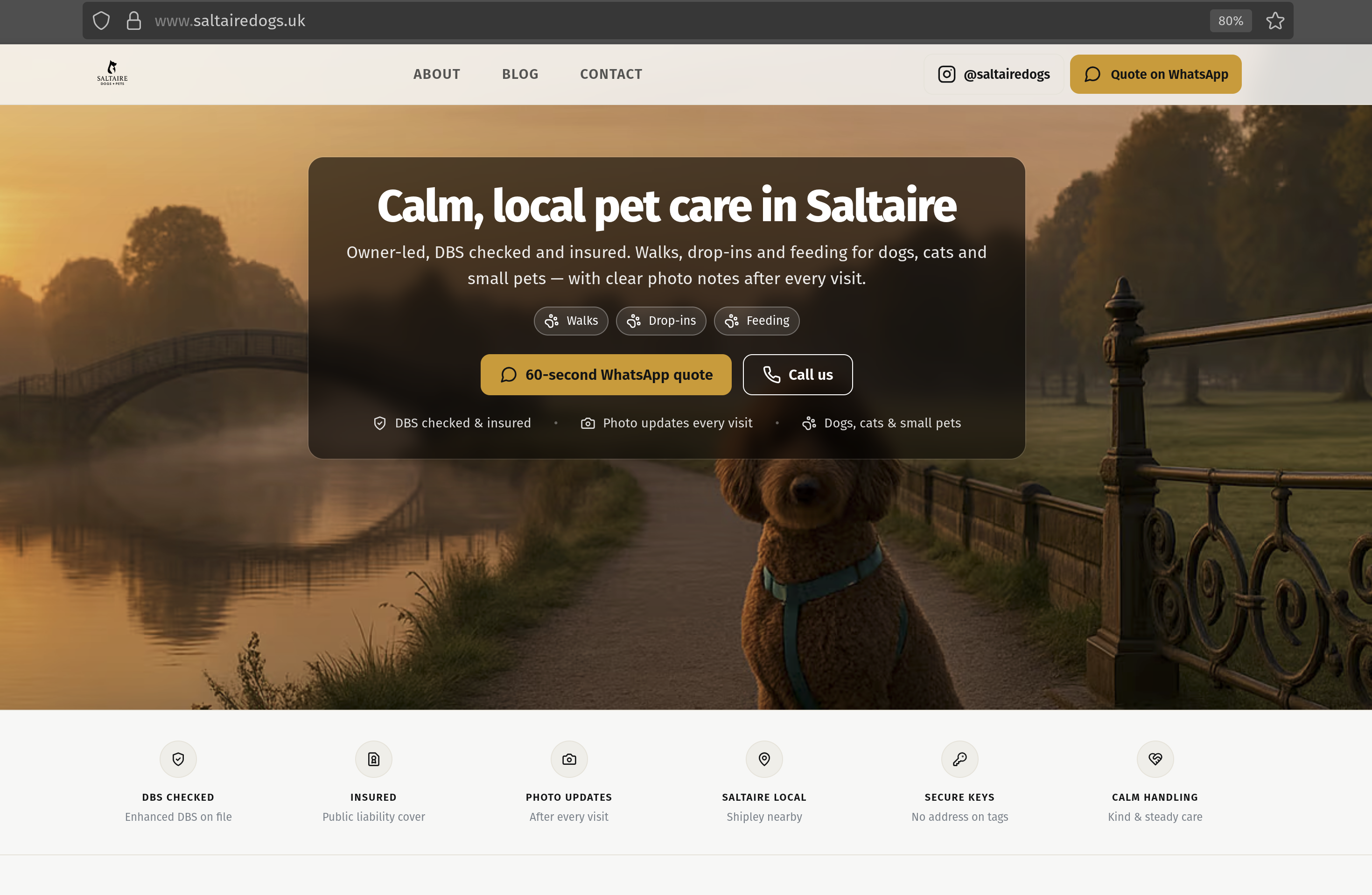Image resolution: width=1372 pixels, height=895 pixels.
Task: Click the Quote on WhatsApp button
Action: tap(1156, 74)
